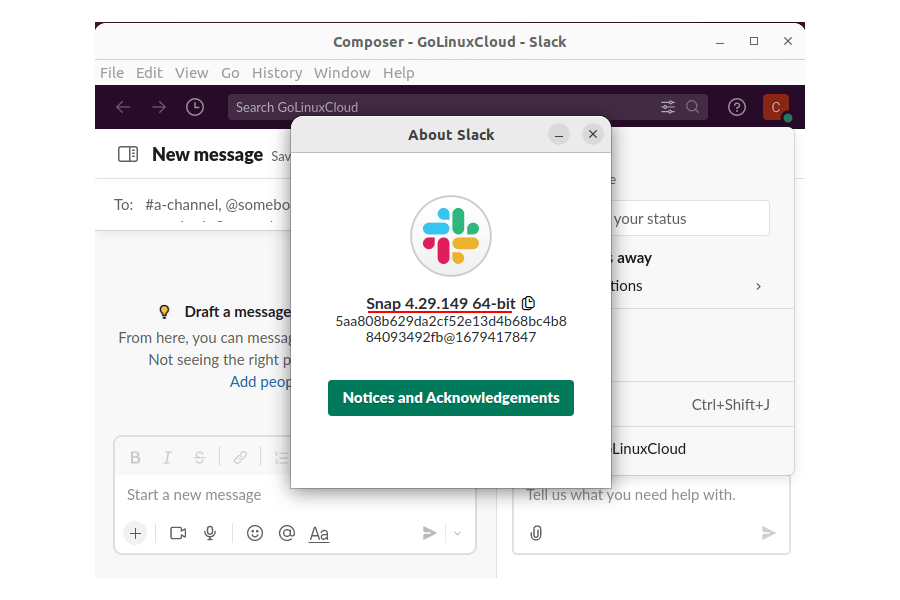Image resolution: width=900 pixels, height=600 pixels.
Task: Click Notices and Acknowledgements
Action: coord(450,397)
